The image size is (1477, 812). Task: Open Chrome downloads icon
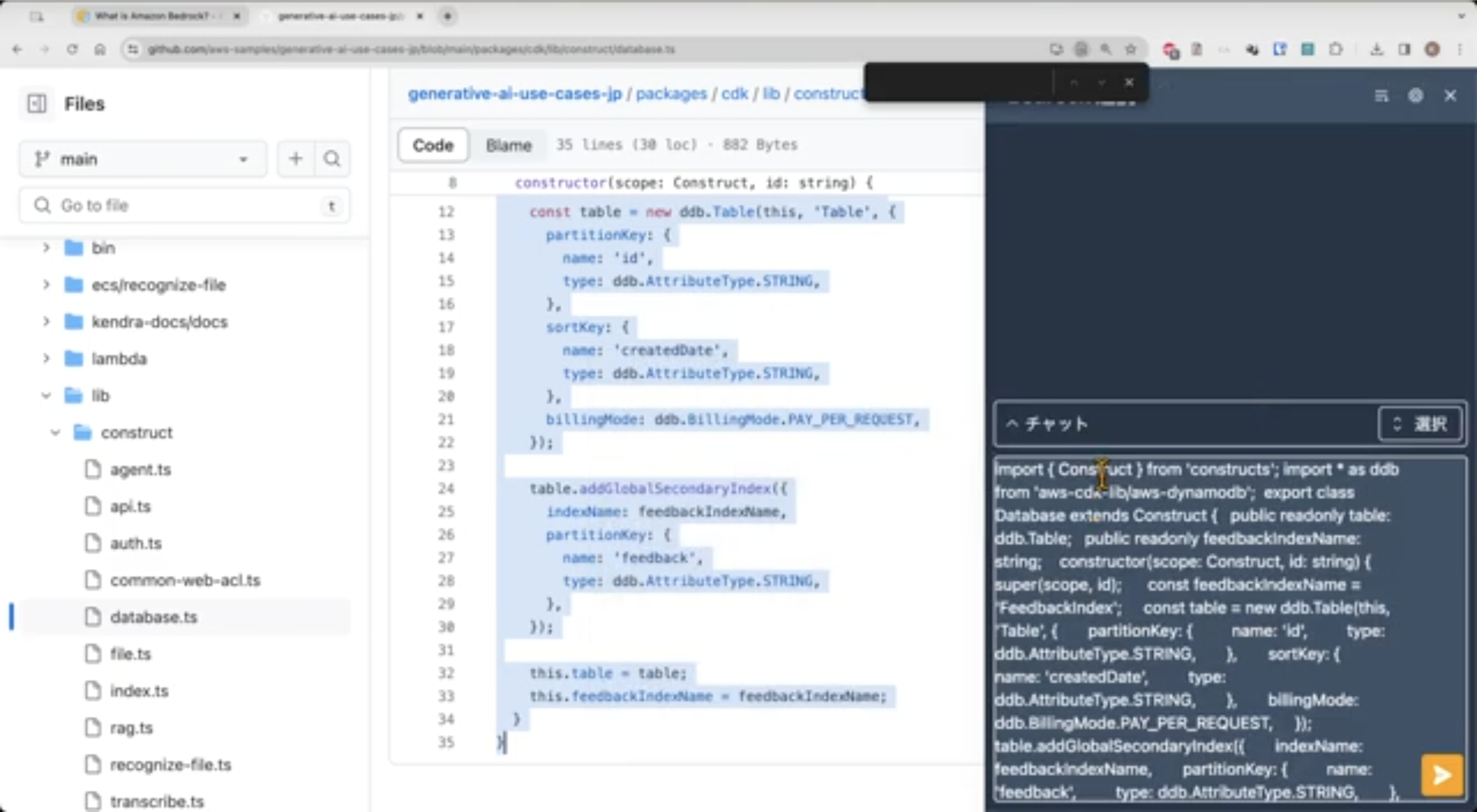(1376, 49)
